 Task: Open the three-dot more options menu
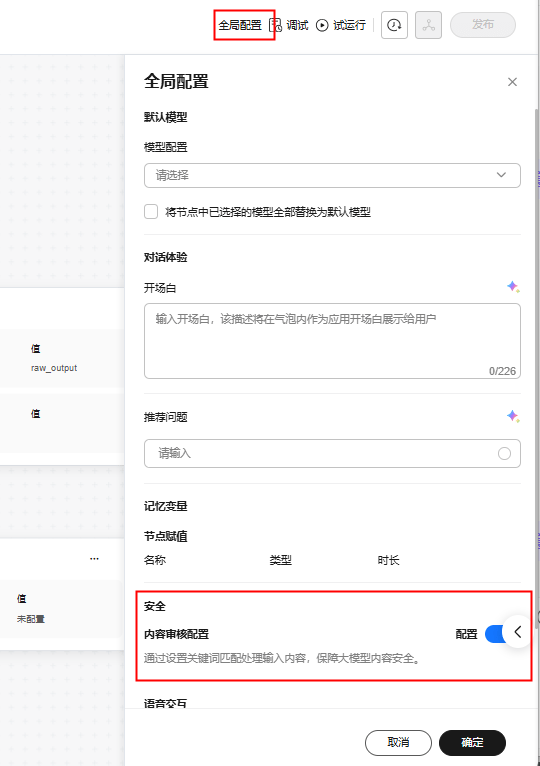coord(94,558)
